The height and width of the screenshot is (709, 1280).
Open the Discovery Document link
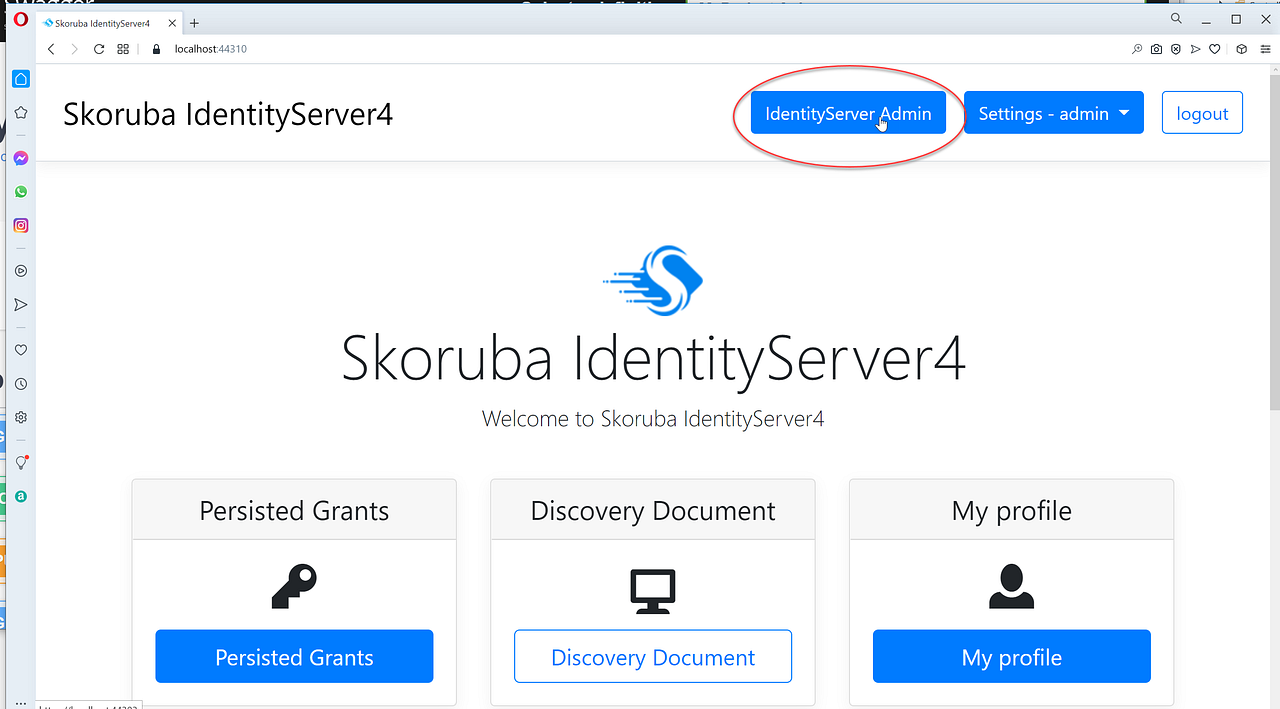652,657
